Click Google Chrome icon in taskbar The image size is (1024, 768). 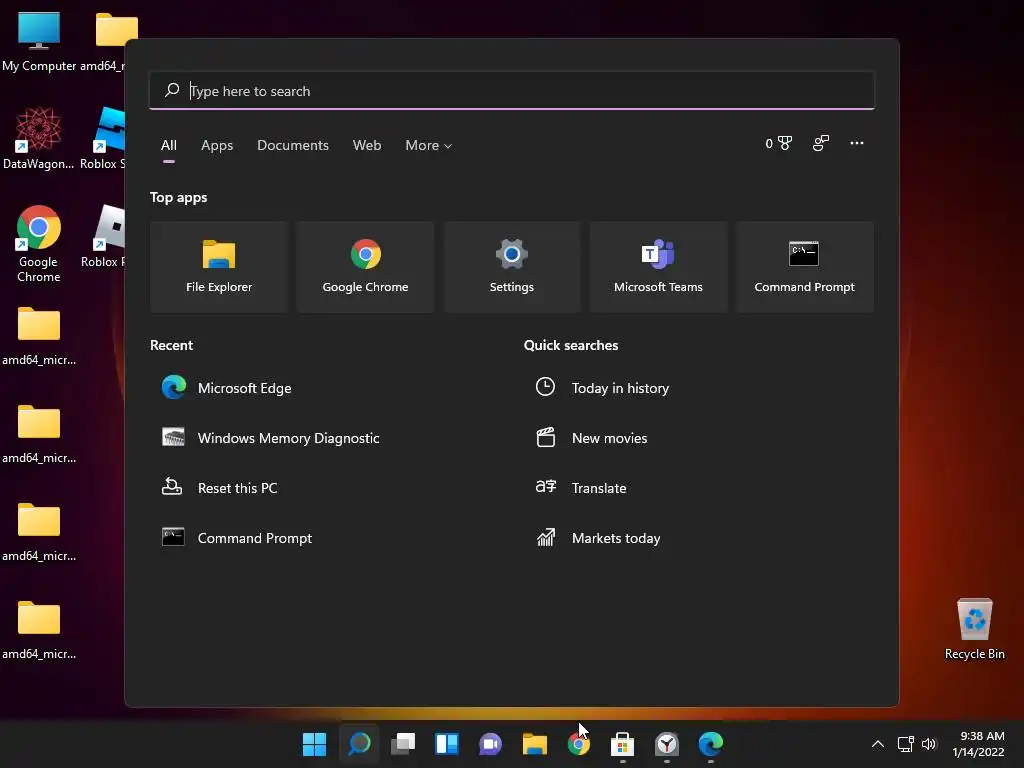pyautogui.click(x=579, y=744)
